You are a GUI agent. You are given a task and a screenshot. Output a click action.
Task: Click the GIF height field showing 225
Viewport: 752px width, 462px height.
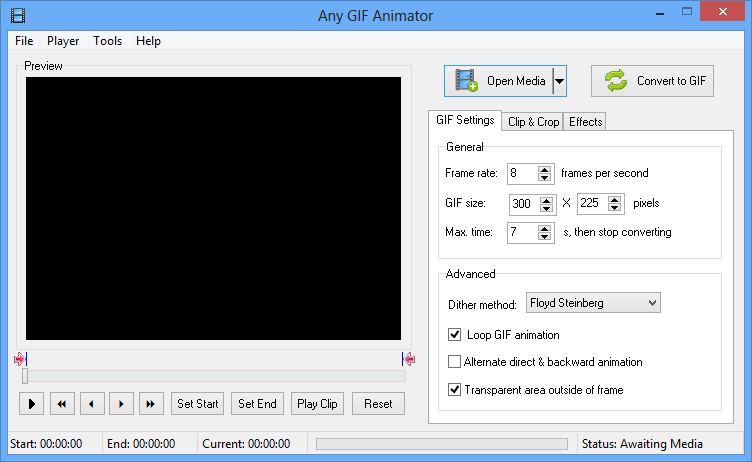593,203
